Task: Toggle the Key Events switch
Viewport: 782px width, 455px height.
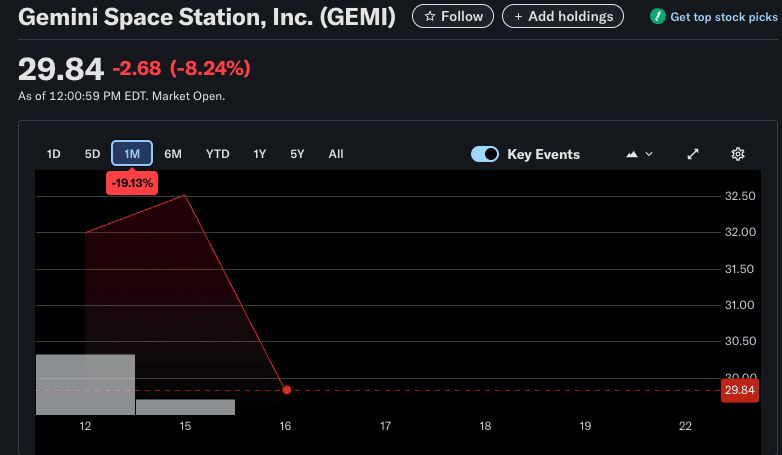Action: (x=485, y=154)
